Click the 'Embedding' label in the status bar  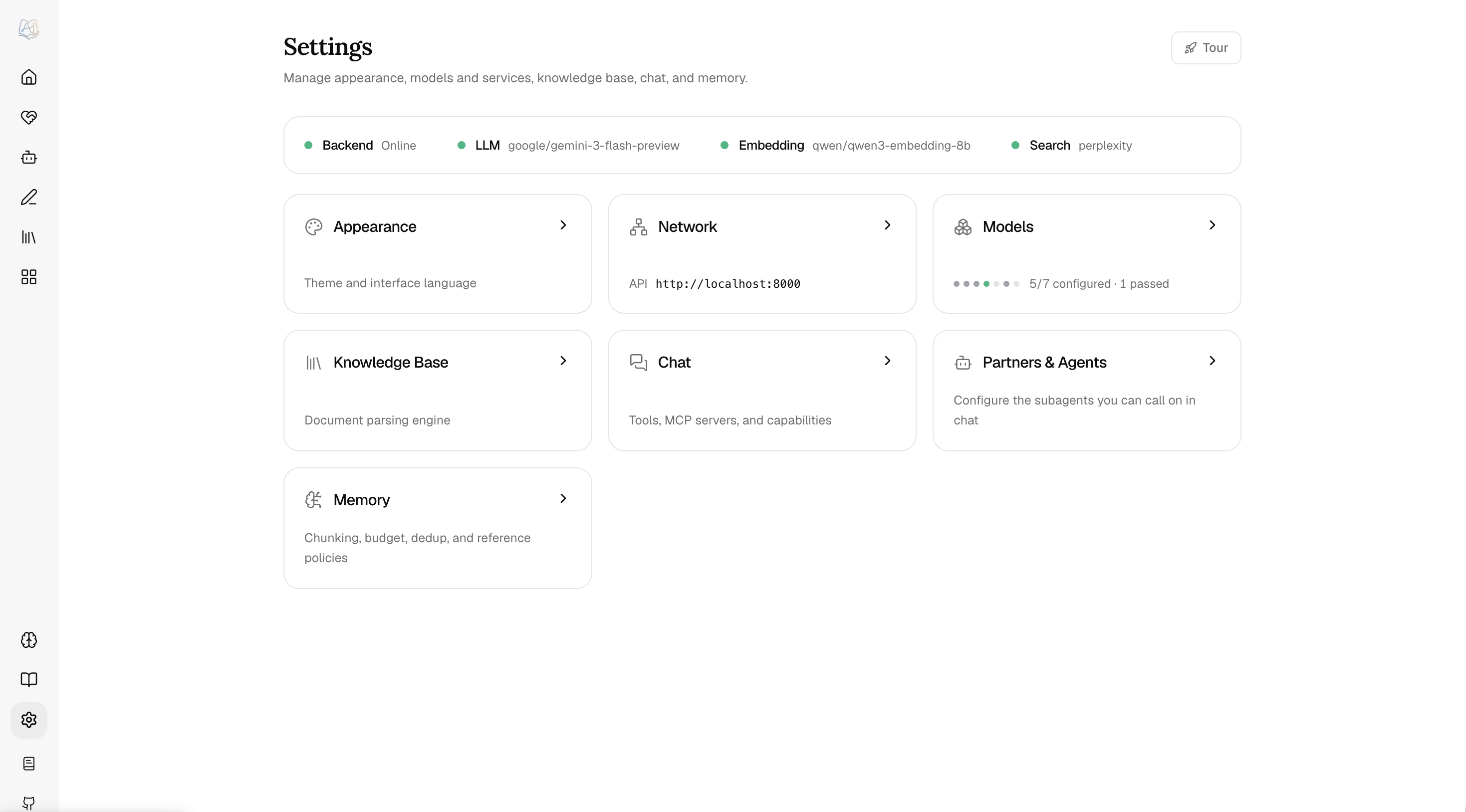771,145
